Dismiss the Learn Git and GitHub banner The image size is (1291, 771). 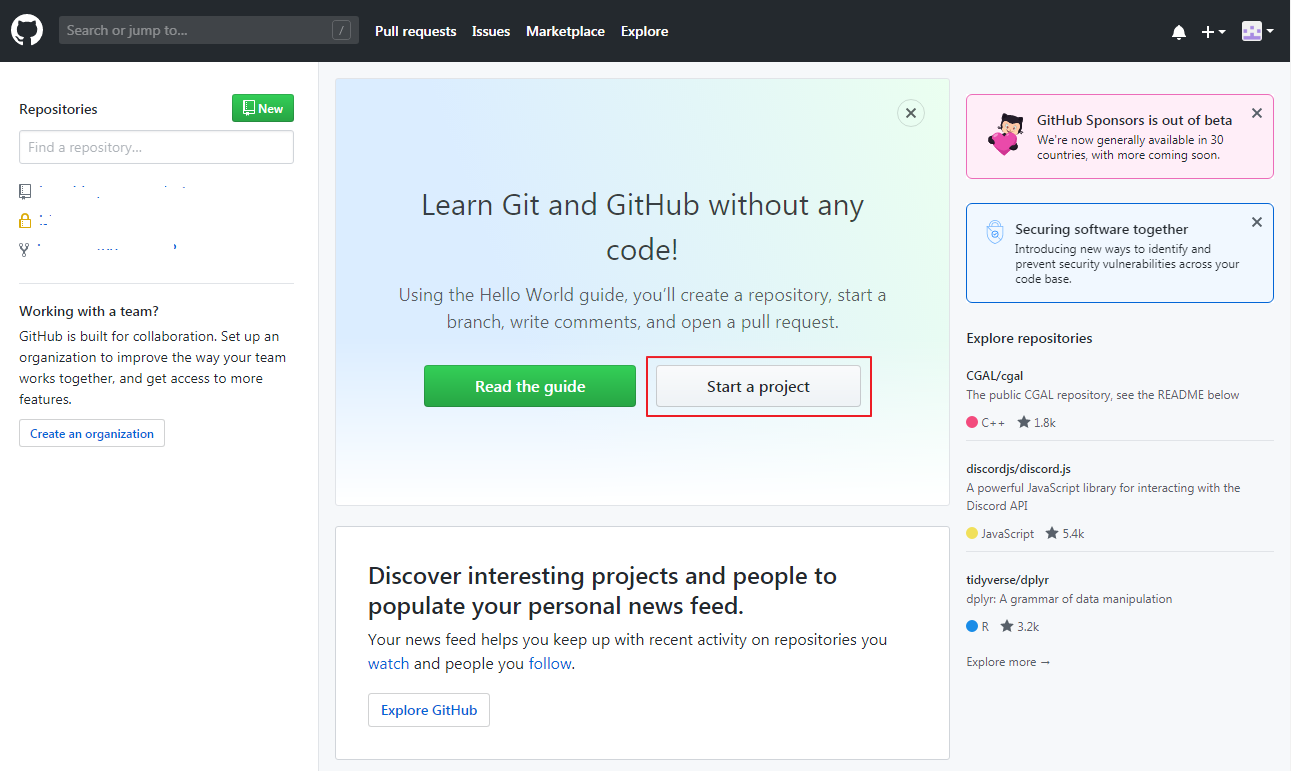(x=911, y=113)
